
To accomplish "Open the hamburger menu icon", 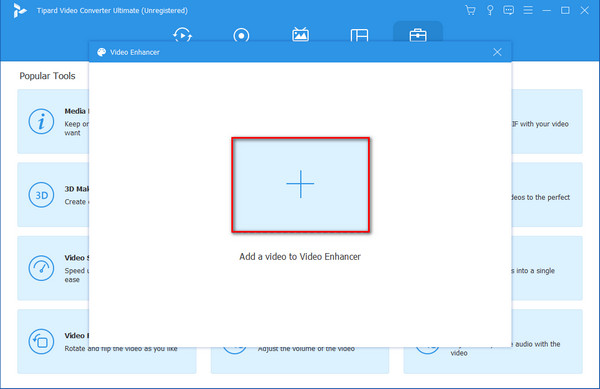I will 528,10.
